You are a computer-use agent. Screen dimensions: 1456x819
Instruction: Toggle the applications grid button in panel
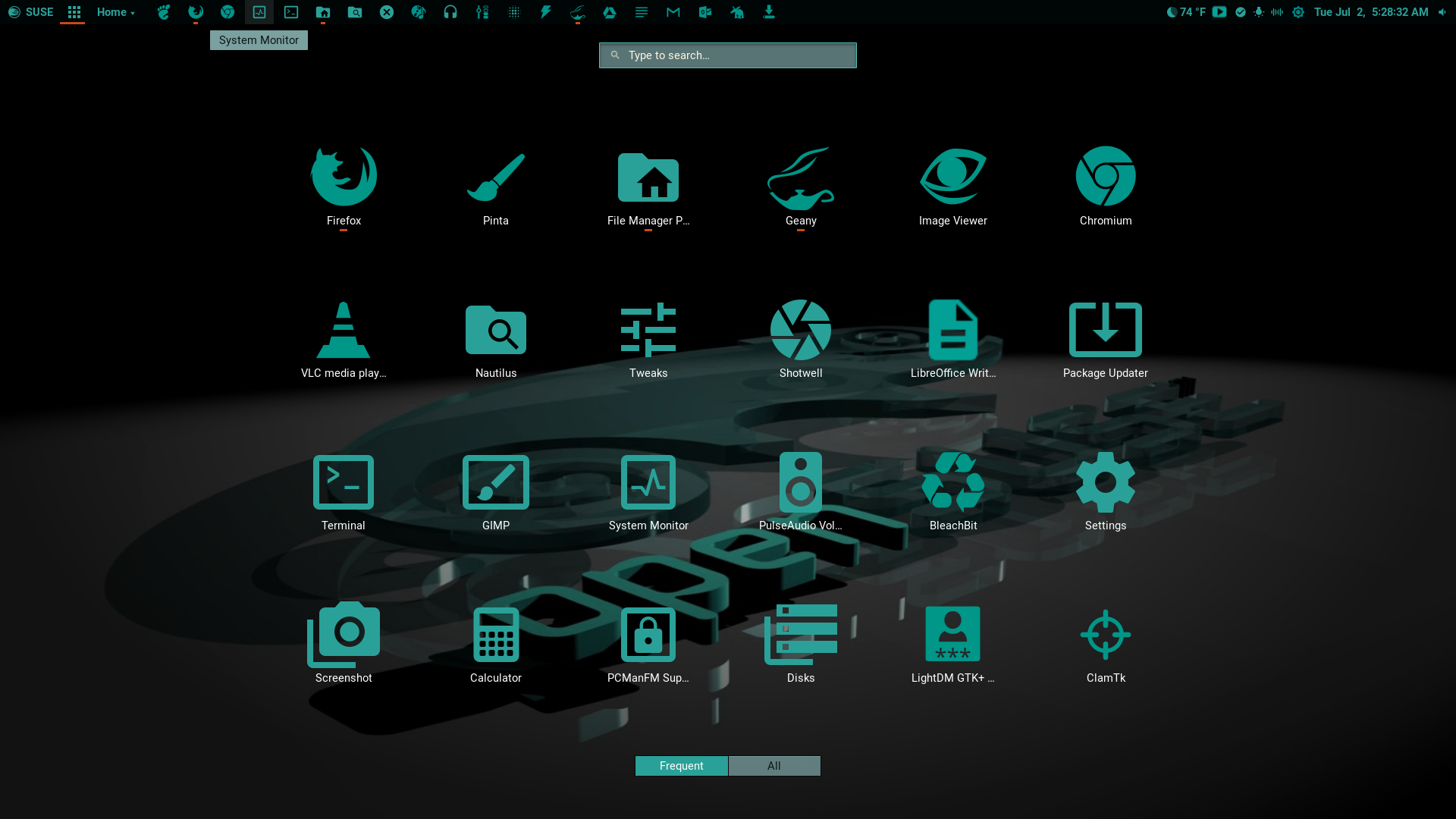[x=74, y=12]
